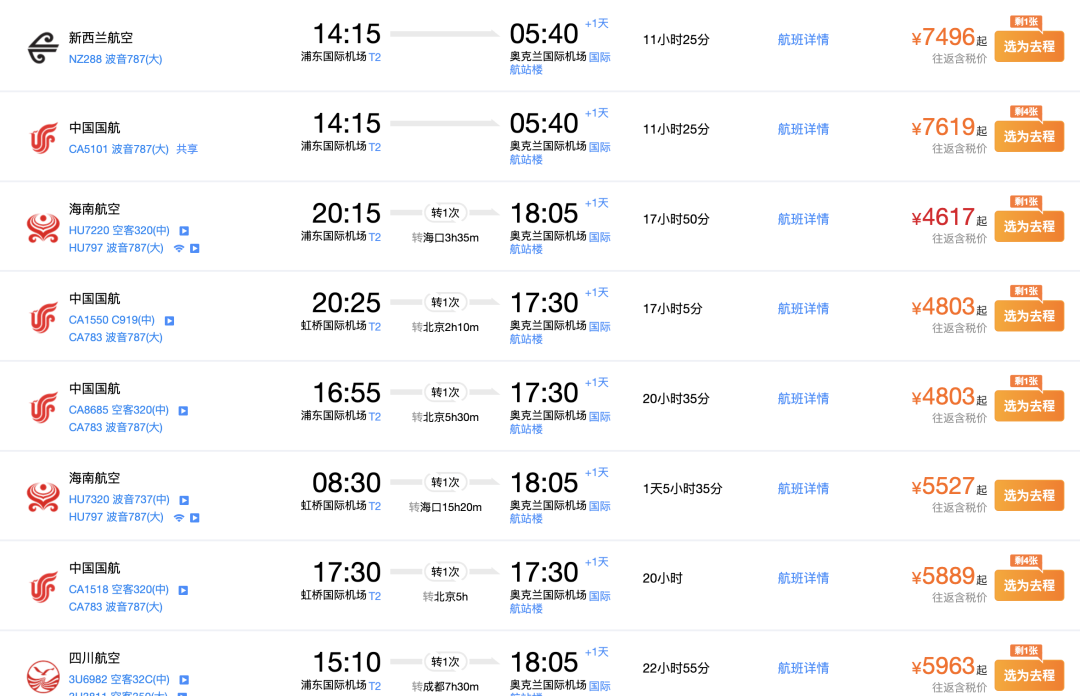
Task: Choose the ¥4617 Hainan flight as outbound
Action: (x=1029, y=227)
